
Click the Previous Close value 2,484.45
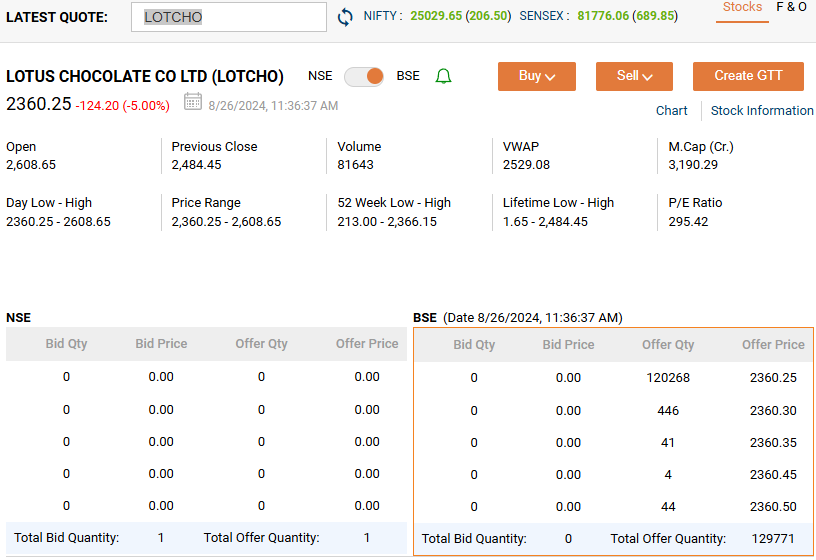point(196,165)
